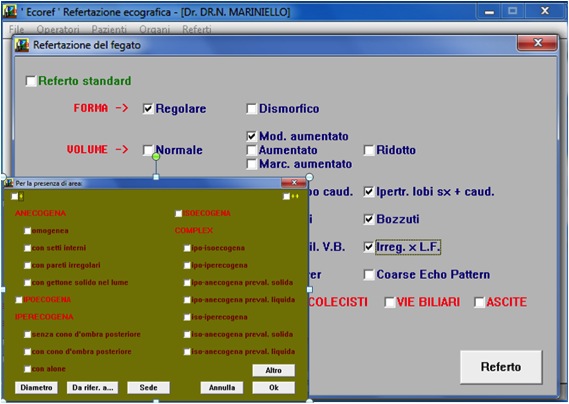Tick the double-asterisk checkbox in dialog
This screenshot has width=569, height=404.
pyautogui.click(x=287, y=196)
